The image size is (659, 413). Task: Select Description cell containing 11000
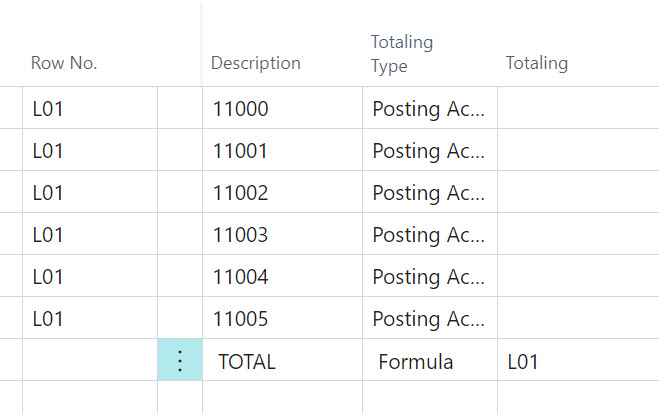(x=282, y=109)
